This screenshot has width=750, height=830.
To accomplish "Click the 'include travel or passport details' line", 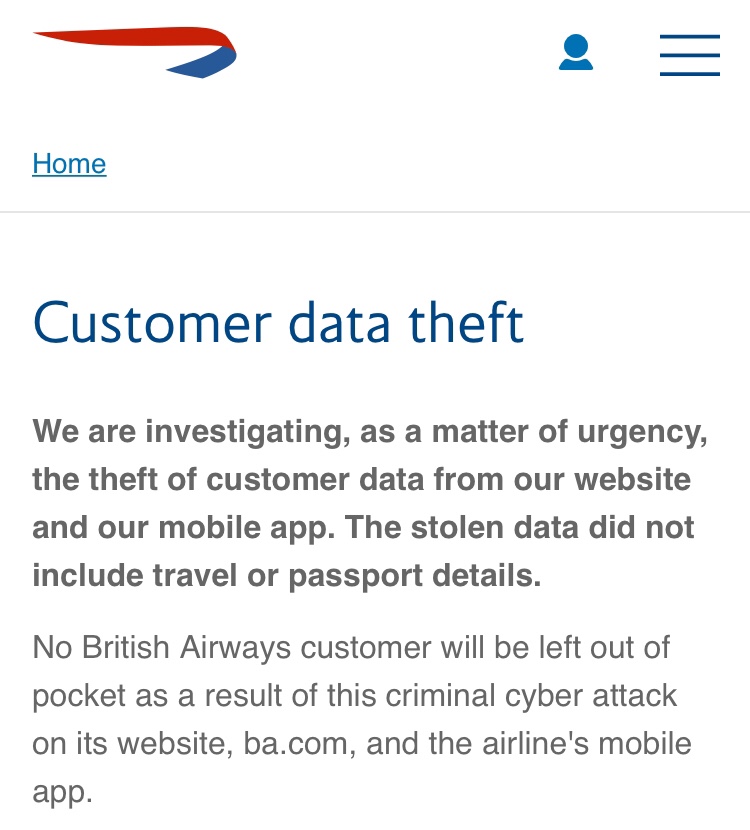I will 287,576.
